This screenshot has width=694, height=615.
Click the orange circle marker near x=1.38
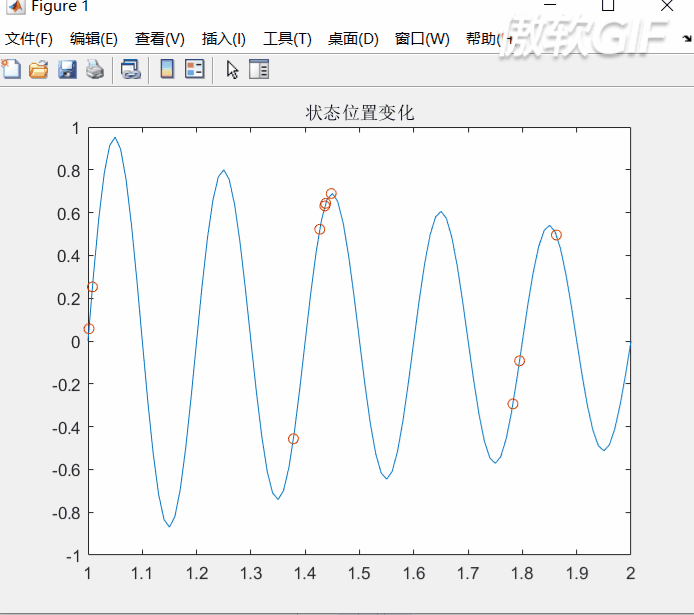pos(293,439)
